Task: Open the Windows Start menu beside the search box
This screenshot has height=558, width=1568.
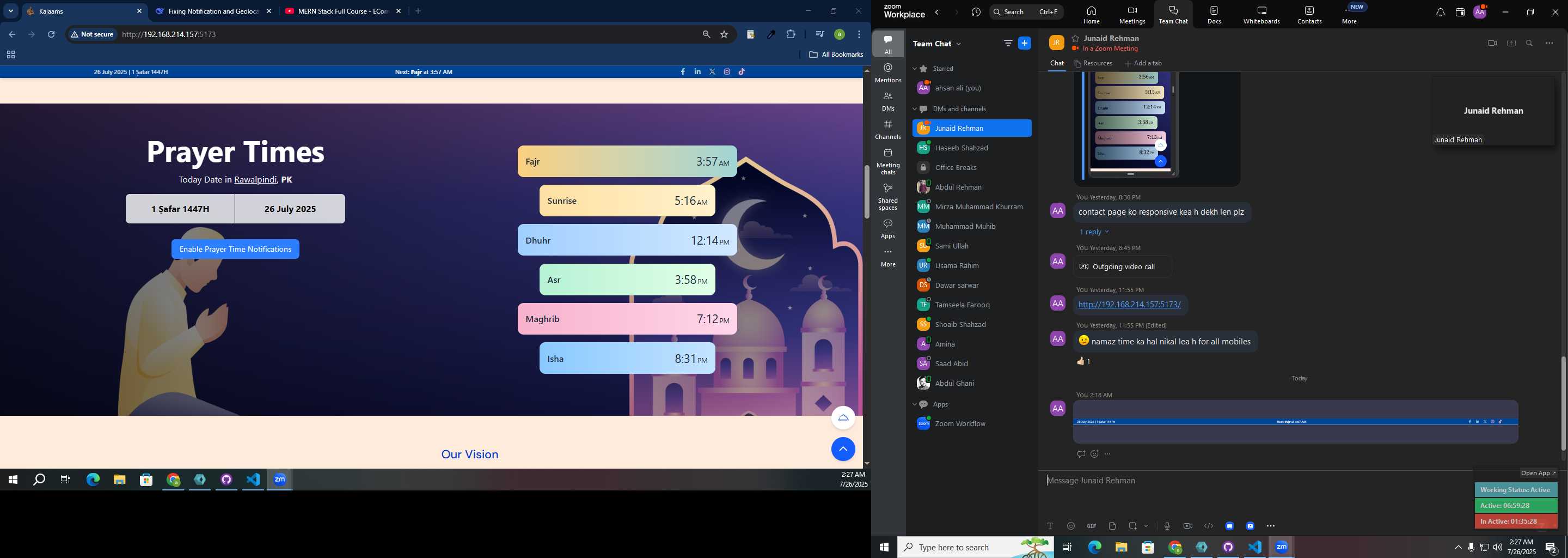Action: click(x=884, y=548)
